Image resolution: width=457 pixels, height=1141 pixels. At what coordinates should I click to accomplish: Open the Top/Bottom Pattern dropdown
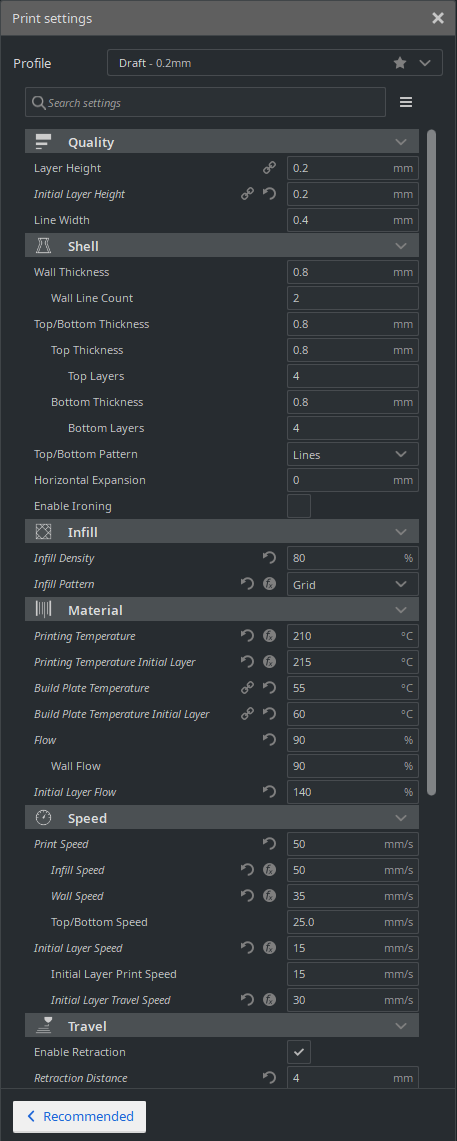click(x=353, y=454)
